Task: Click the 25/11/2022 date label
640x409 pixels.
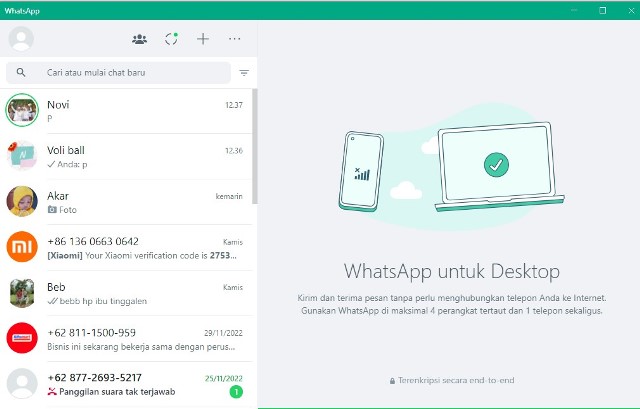Action: pyautogui.click(x=224, y=378)
